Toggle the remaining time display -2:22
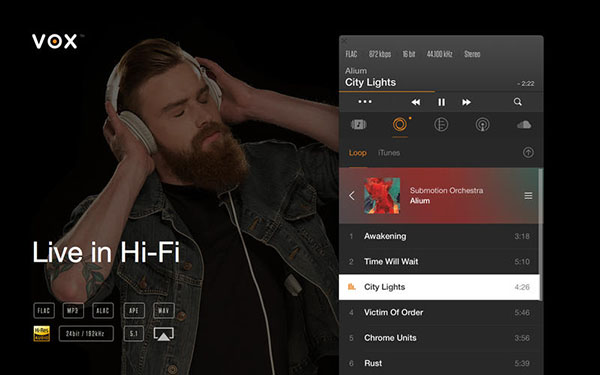This screenshot has width=600, height=375. [525, 83]
